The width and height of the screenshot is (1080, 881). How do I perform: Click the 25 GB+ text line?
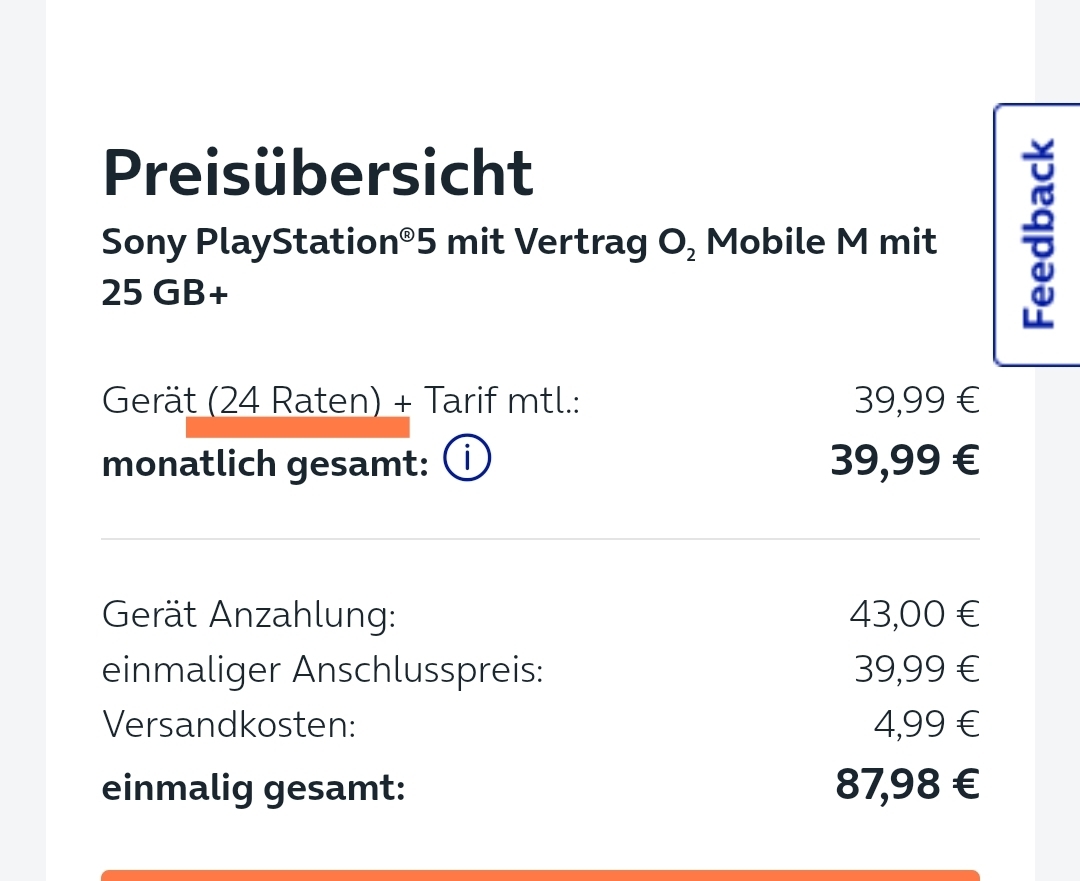[x=165, y=293]
